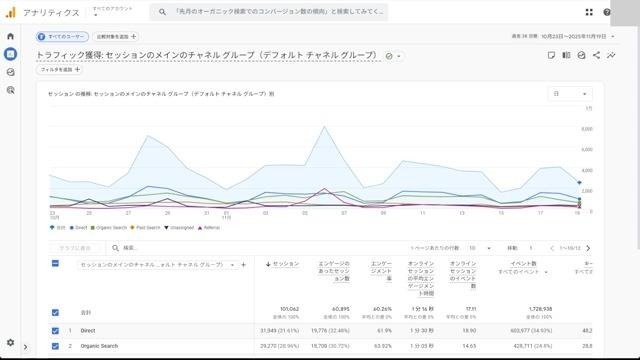Open the annotations note icon
The image size is (640, 360).
[551, 55]
